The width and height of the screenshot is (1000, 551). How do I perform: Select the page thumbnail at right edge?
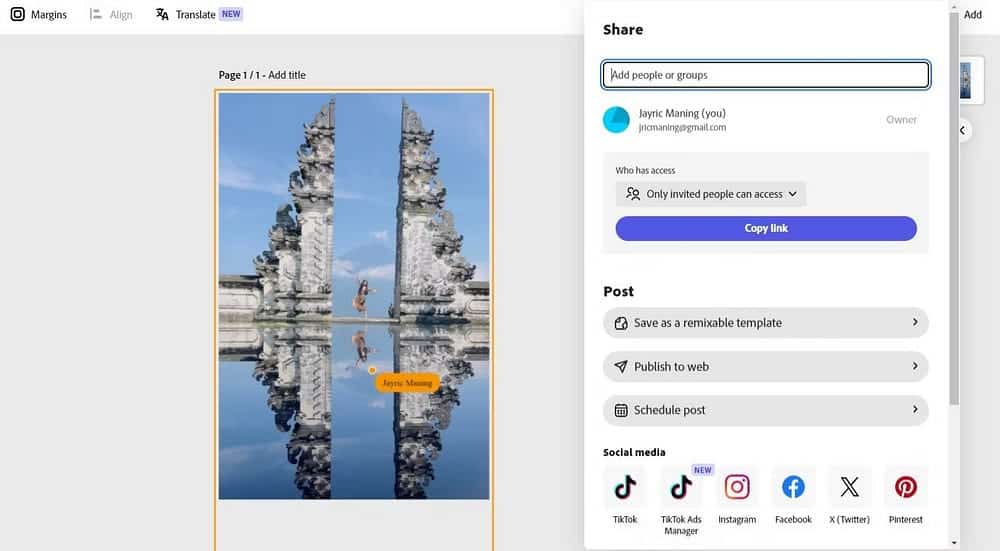click(x=965, y=80)
